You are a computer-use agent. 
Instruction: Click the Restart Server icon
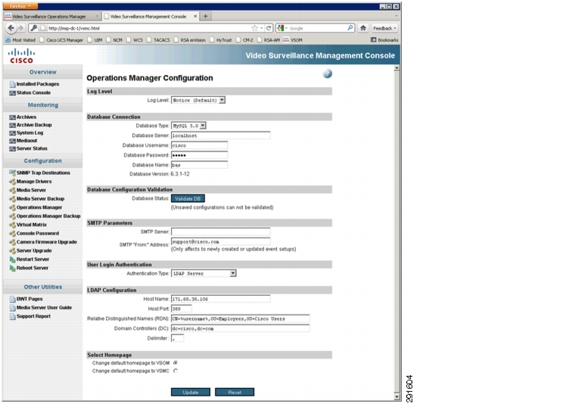pos(12,259)
